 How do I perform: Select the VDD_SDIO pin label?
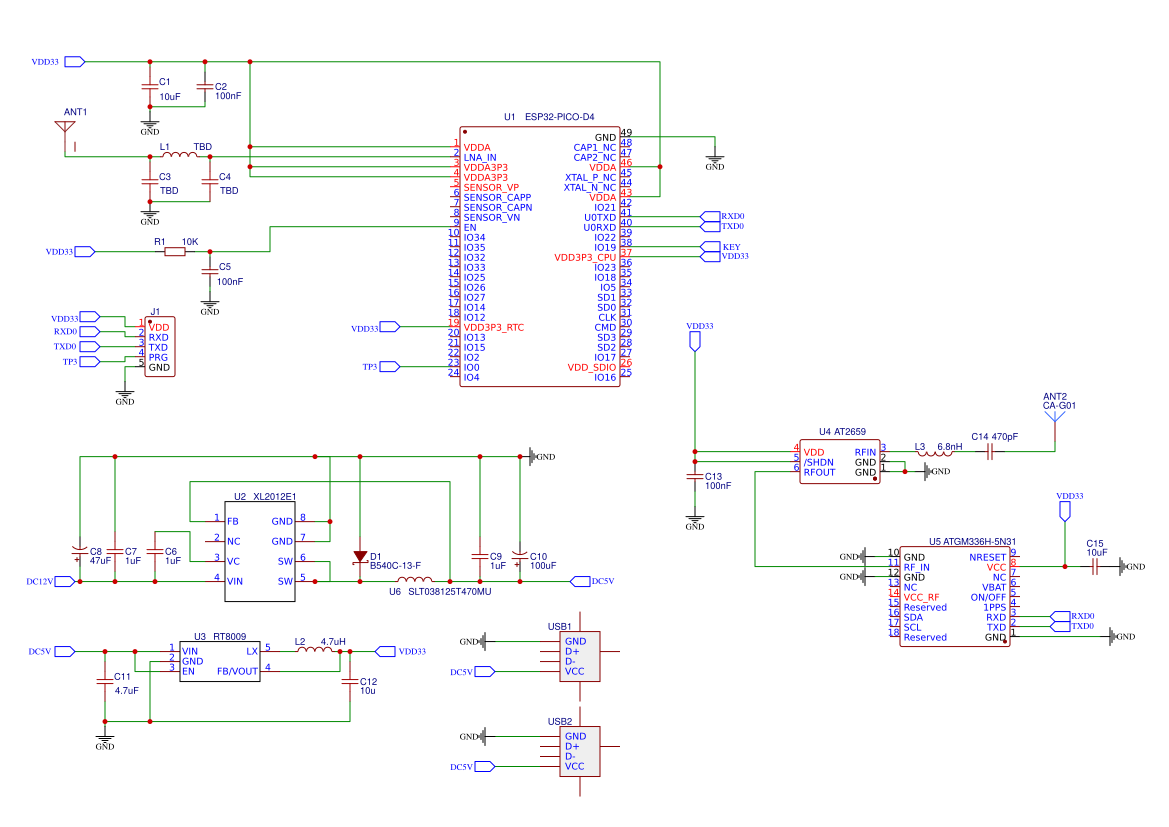(592, 368)
